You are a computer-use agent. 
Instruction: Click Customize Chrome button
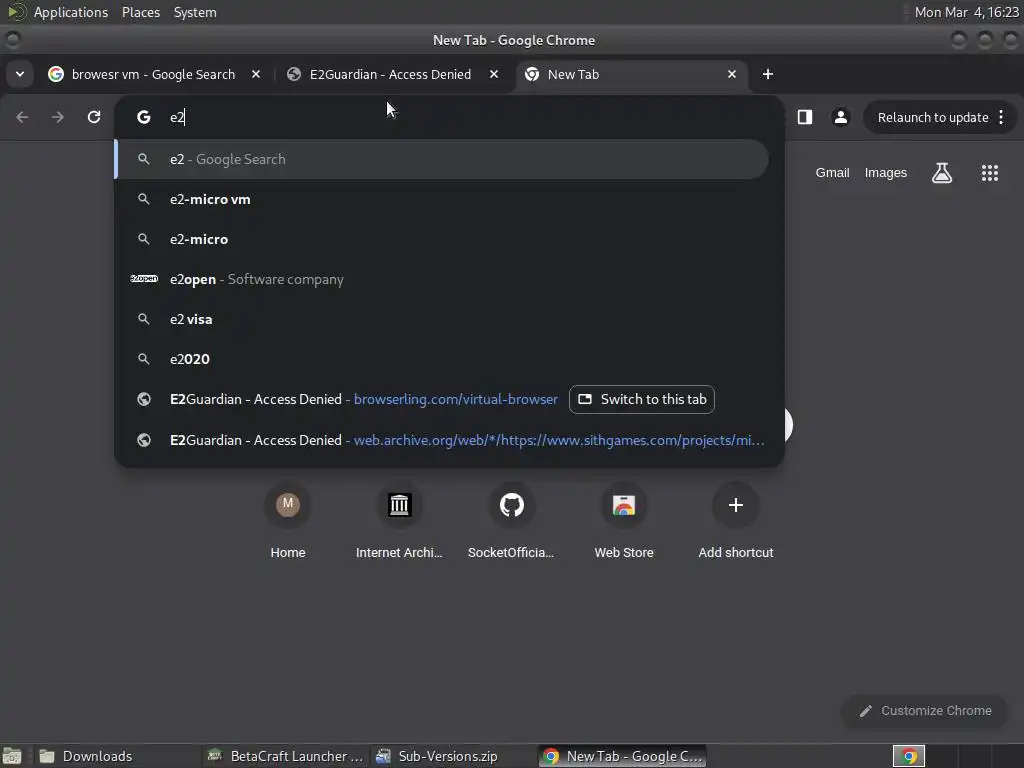(x=925, y=711)
